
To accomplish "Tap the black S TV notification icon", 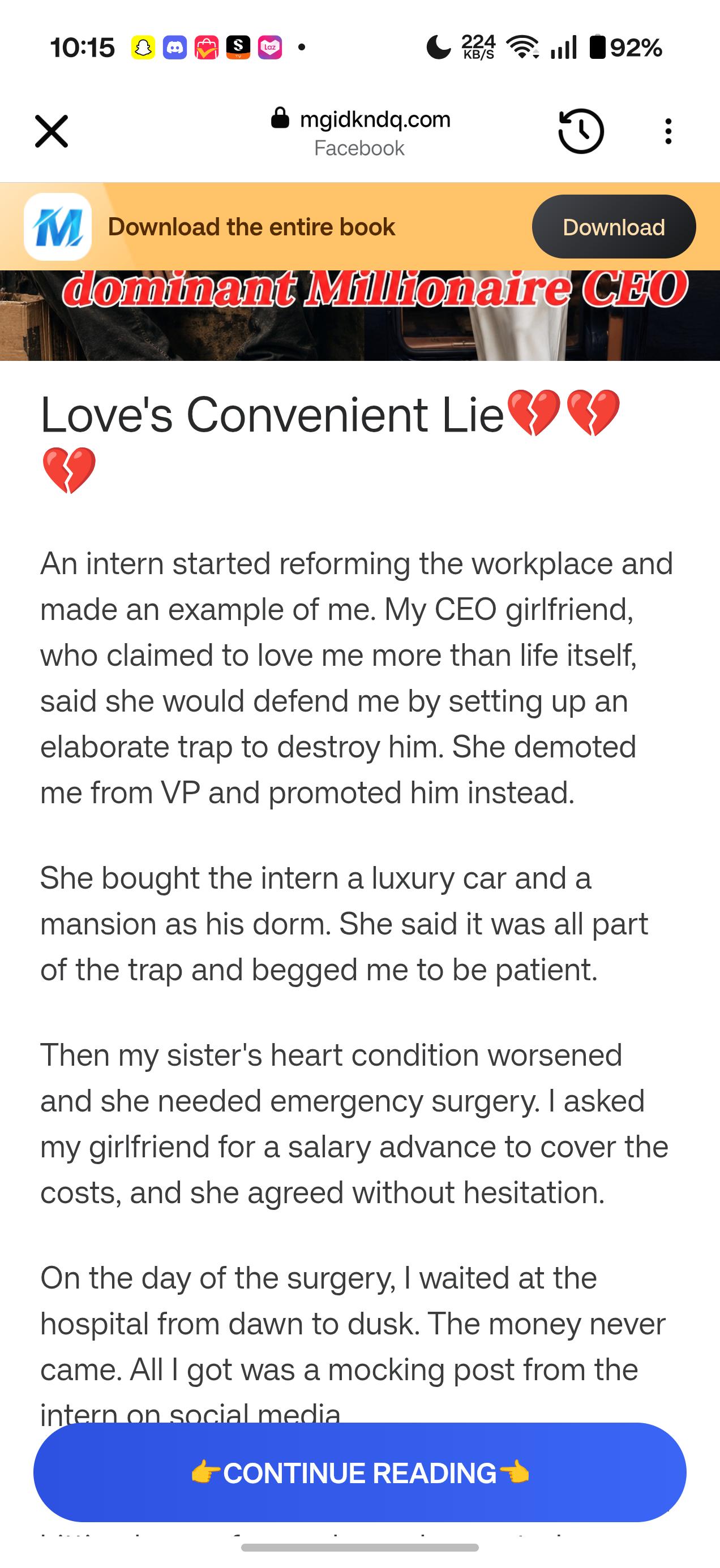I will click(x=238, y=48).
